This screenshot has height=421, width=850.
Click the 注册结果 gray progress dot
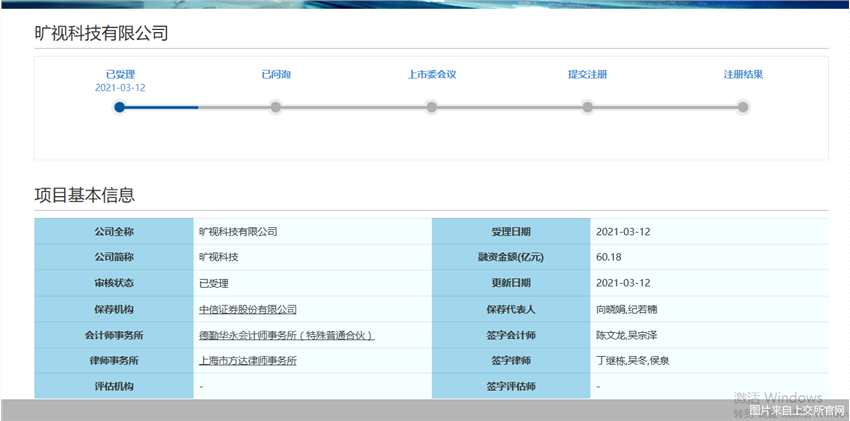click(x=743, y=107)
